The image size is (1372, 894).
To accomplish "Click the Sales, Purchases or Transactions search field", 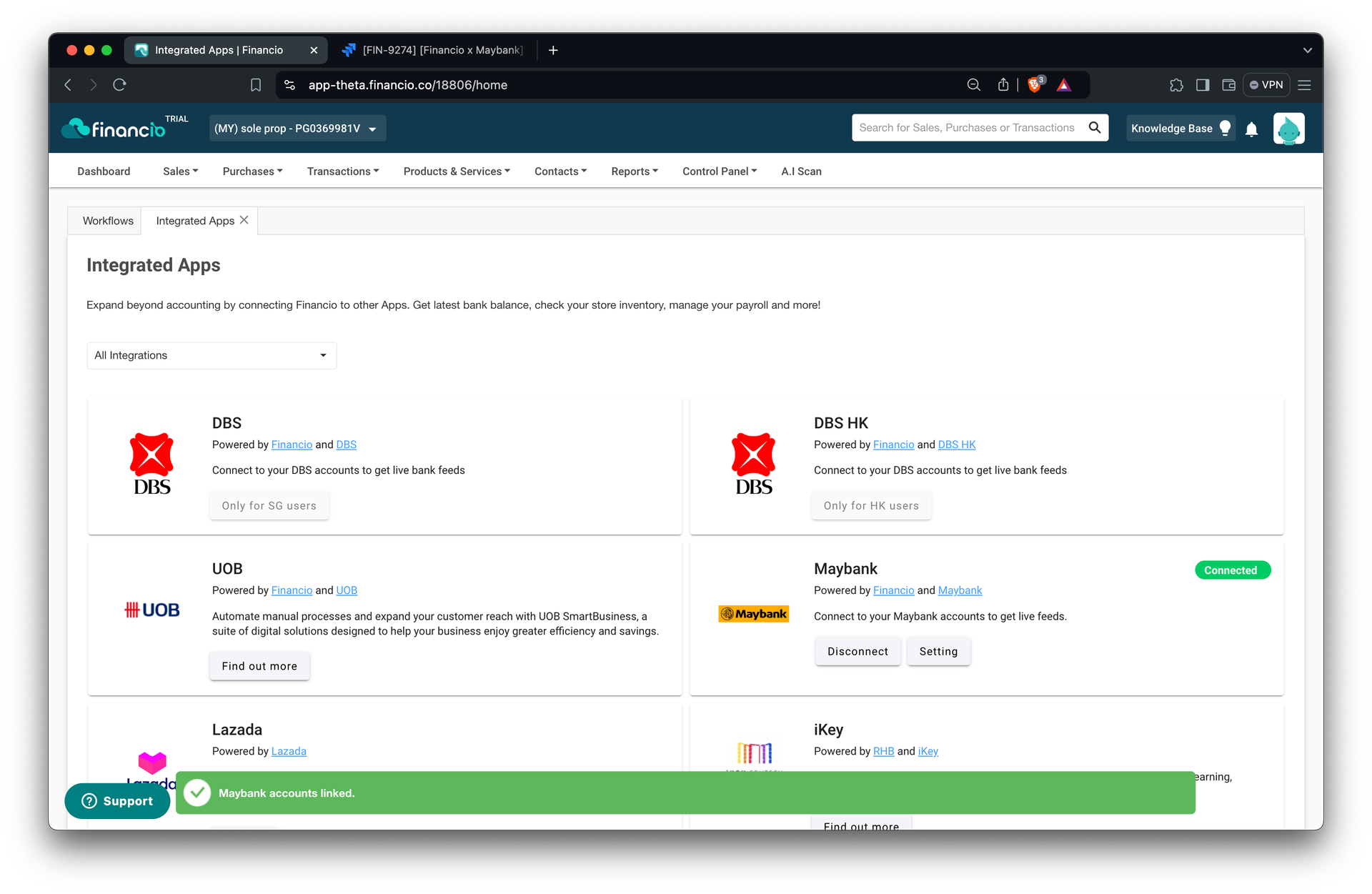I will (x=967, y=128).
